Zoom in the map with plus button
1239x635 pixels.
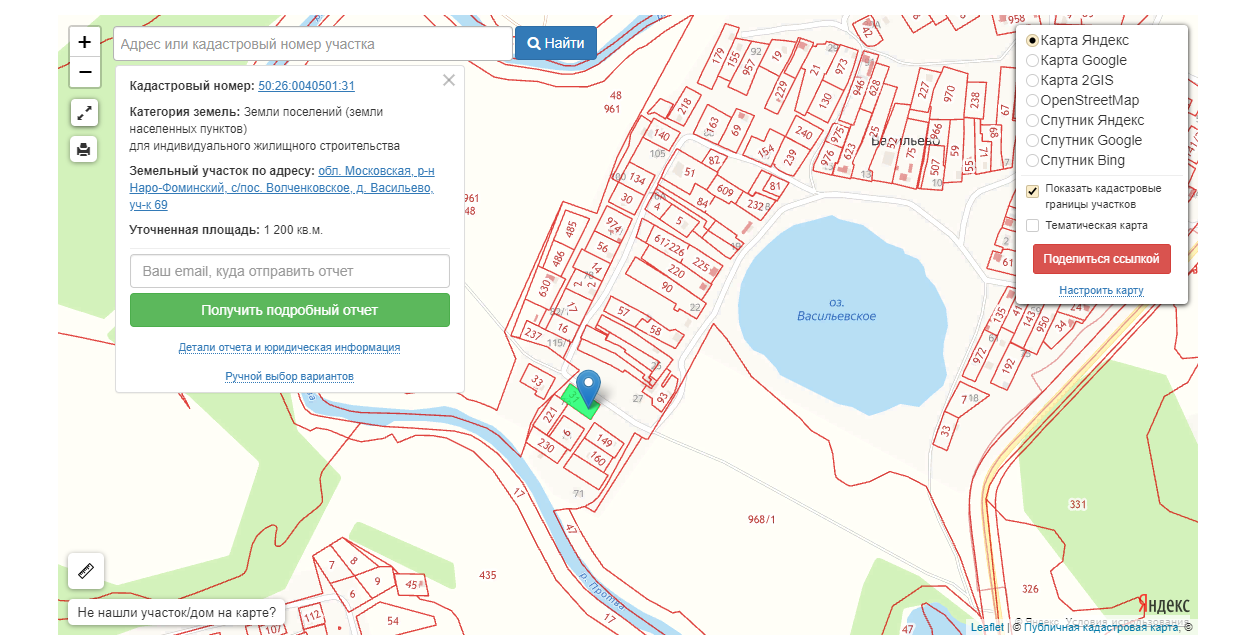point(84,42)
